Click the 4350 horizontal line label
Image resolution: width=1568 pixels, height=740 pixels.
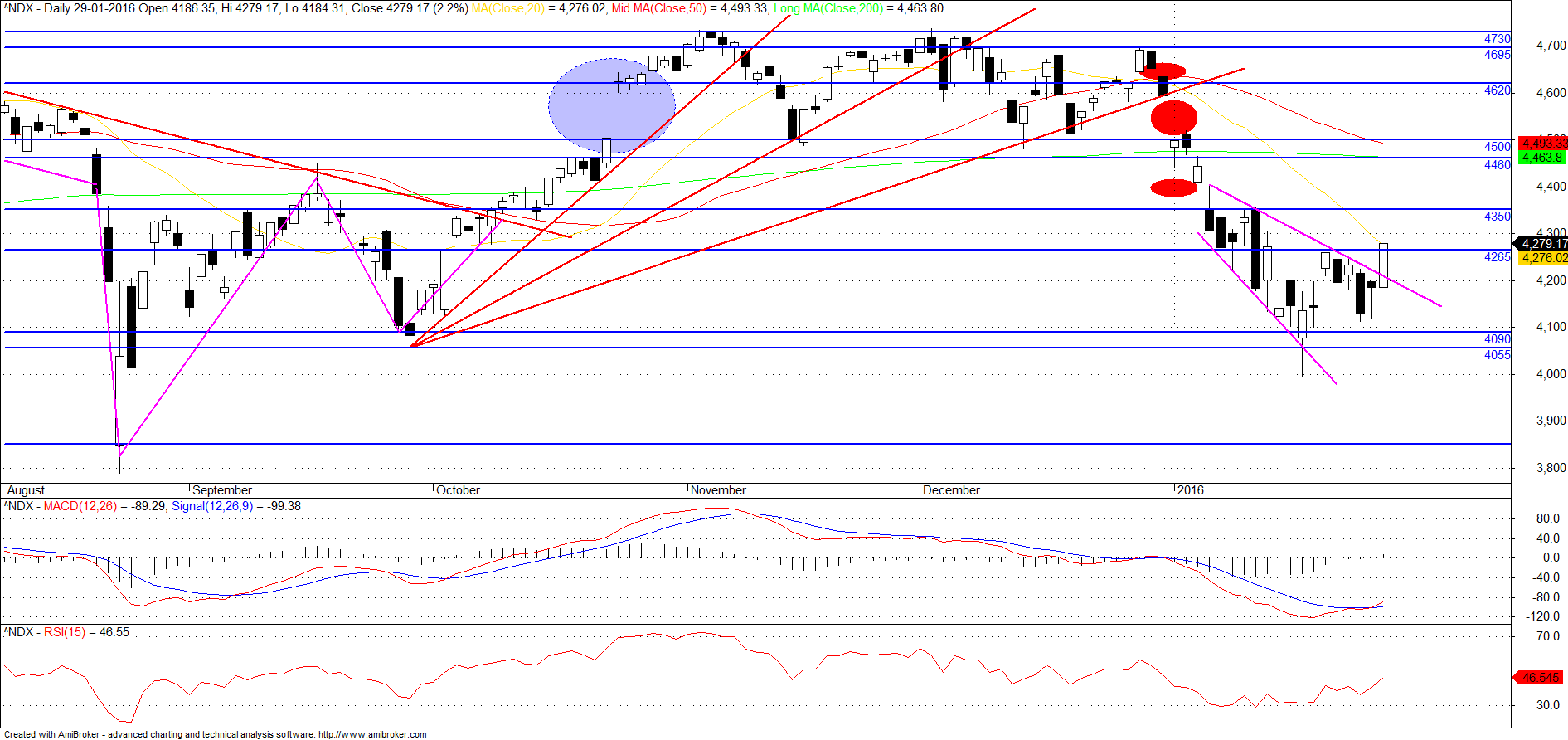1497,217
